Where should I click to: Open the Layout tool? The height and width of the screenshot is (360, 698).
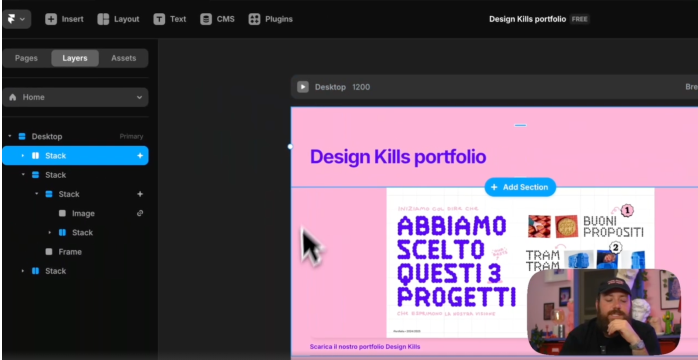[x=118, y=19]
